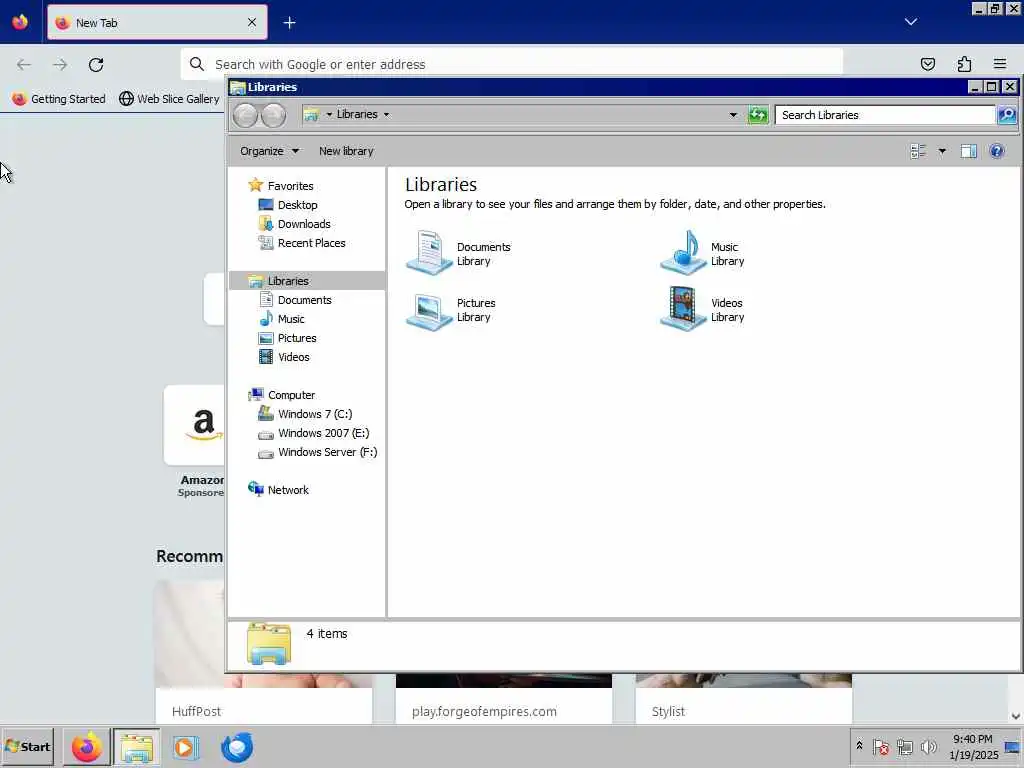Expand the arrow after Libraries breadcrumb
Screen dimensions: 1024x768
387,115
